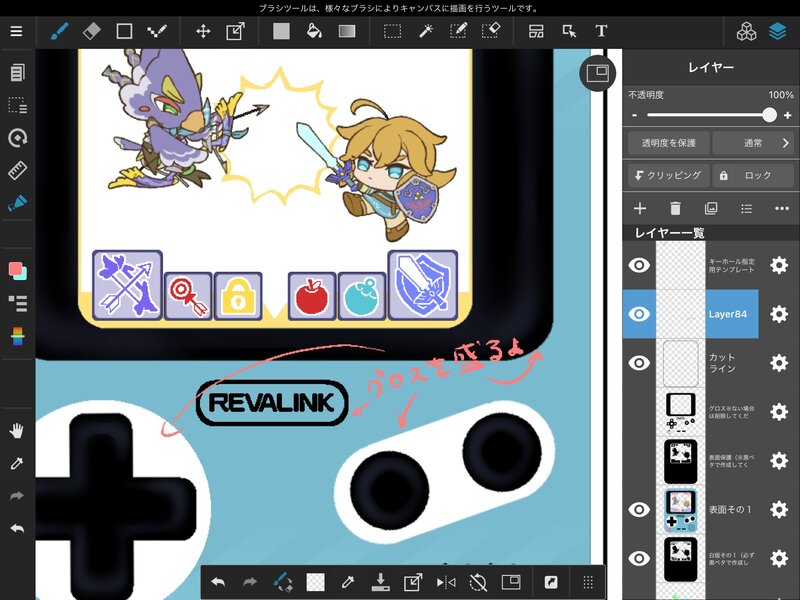Select the dashed rectangle Selection tool
The width and height of the screenshot is (800, 600).
pos(392,31)
